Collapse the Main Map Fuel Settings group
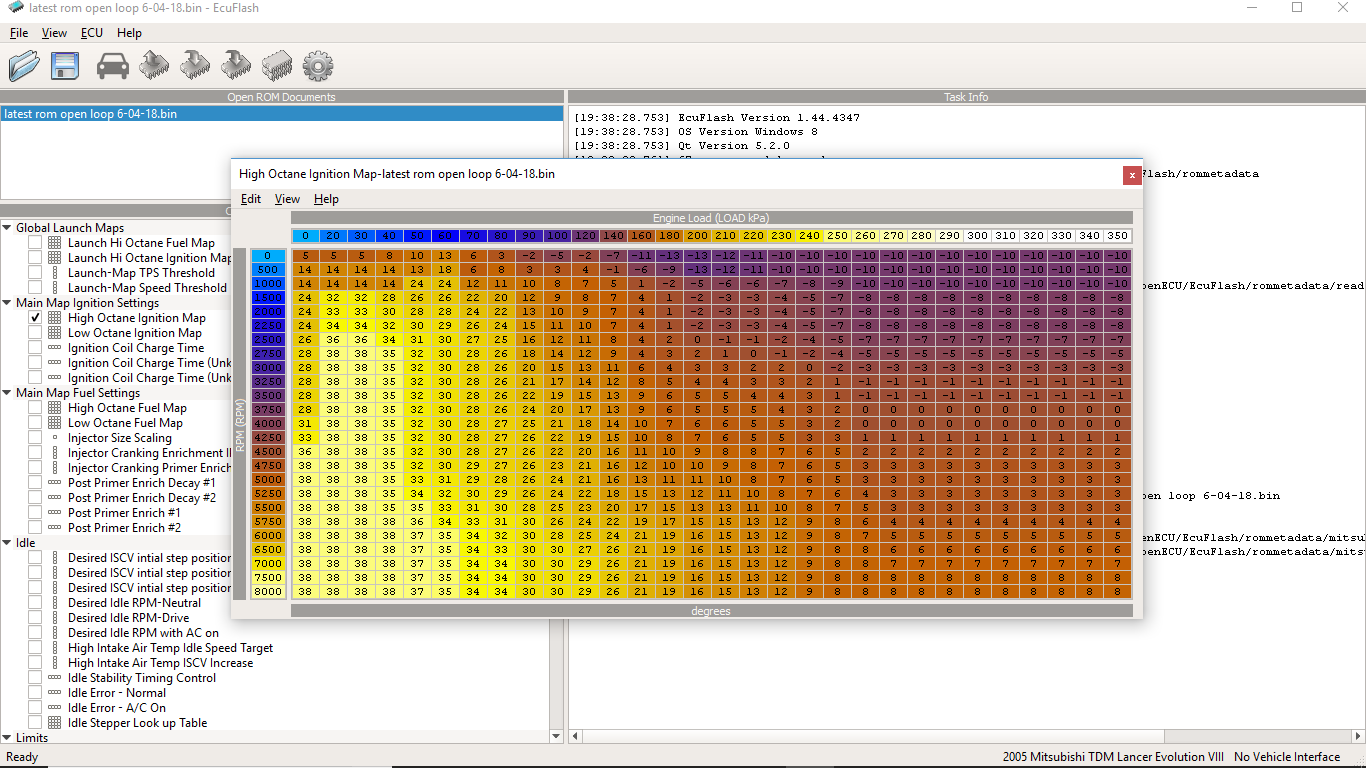 click(7, 393)
